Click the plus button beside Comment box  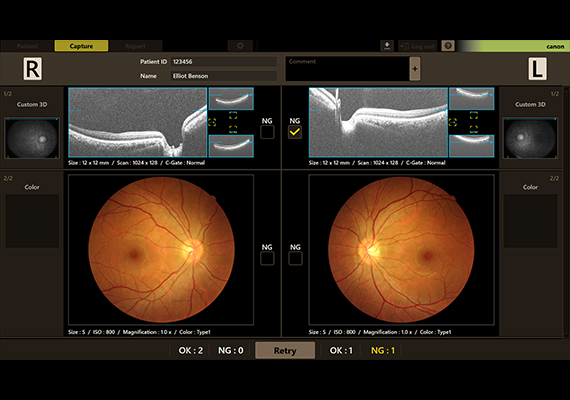click(415, 69)
